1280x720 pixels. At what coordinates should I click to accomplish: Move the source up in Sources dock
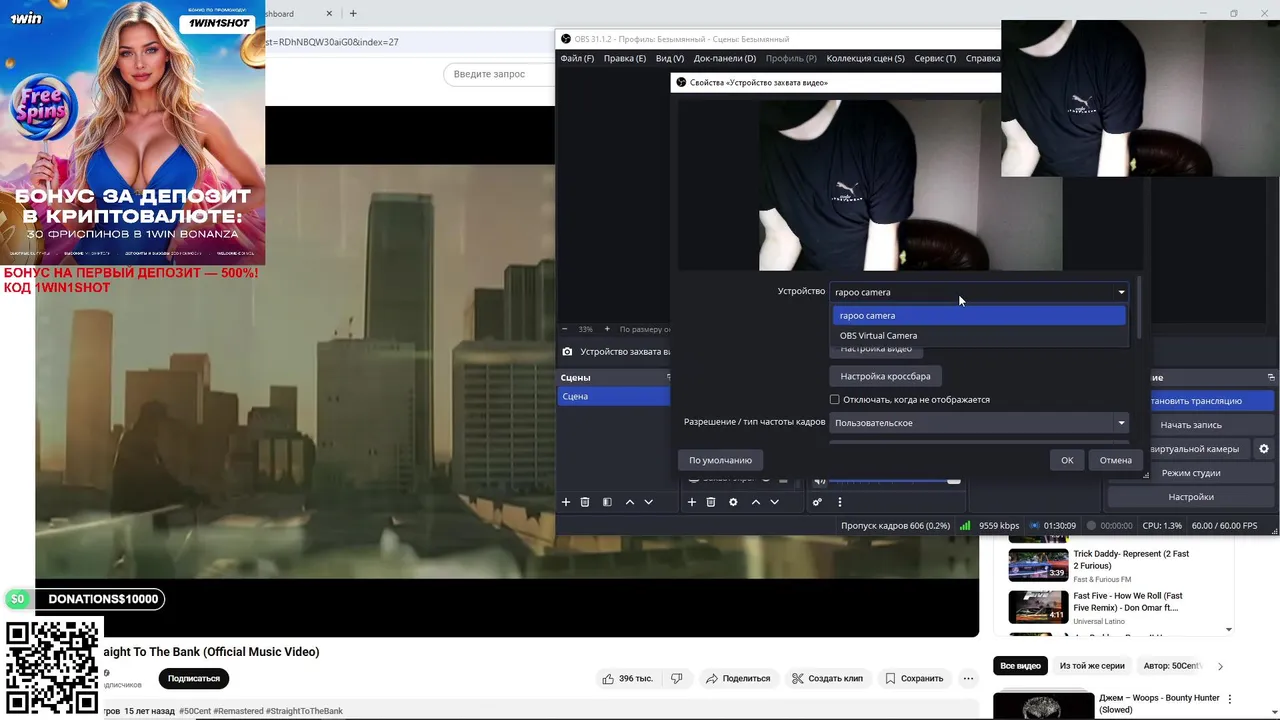pos(755,502)
